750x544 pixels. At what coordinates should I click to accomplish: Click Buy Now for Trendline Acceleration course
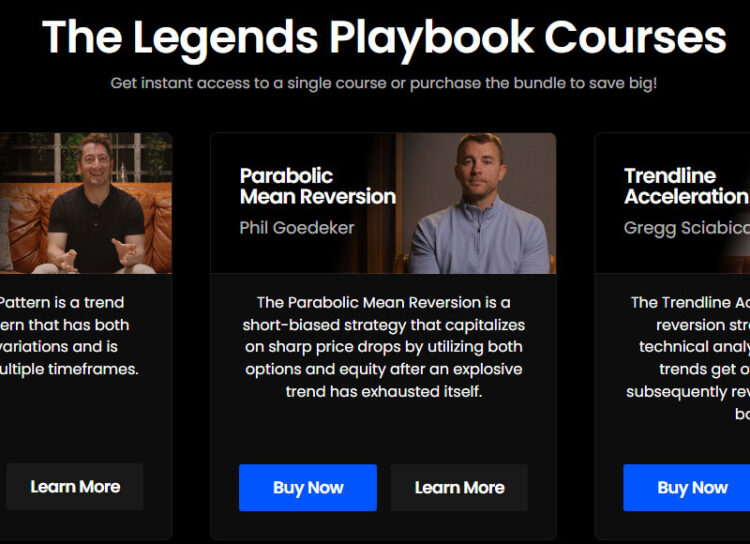(687, 488)
